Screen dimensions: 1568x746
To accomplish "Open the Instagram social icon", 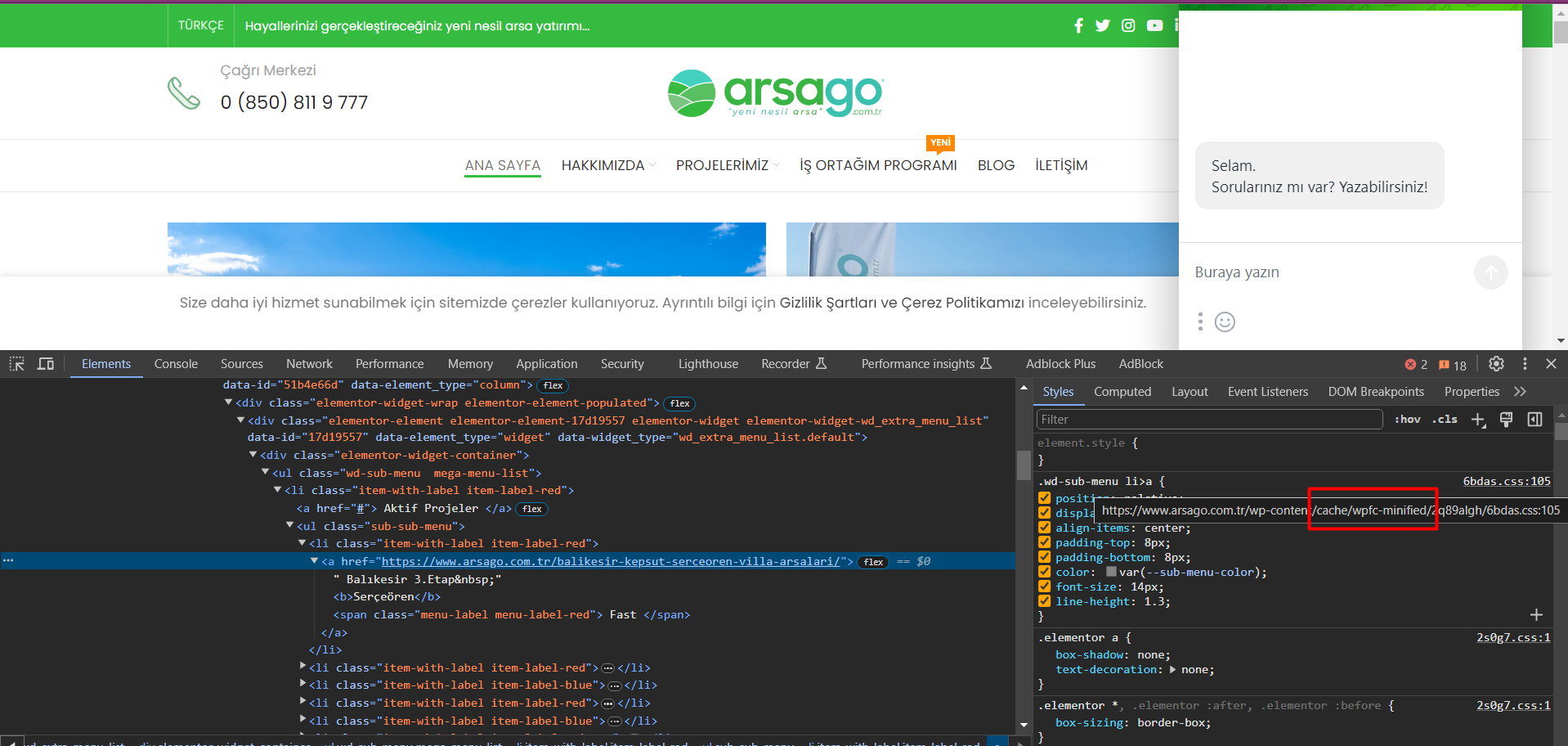I will [x=1128, y=25].
